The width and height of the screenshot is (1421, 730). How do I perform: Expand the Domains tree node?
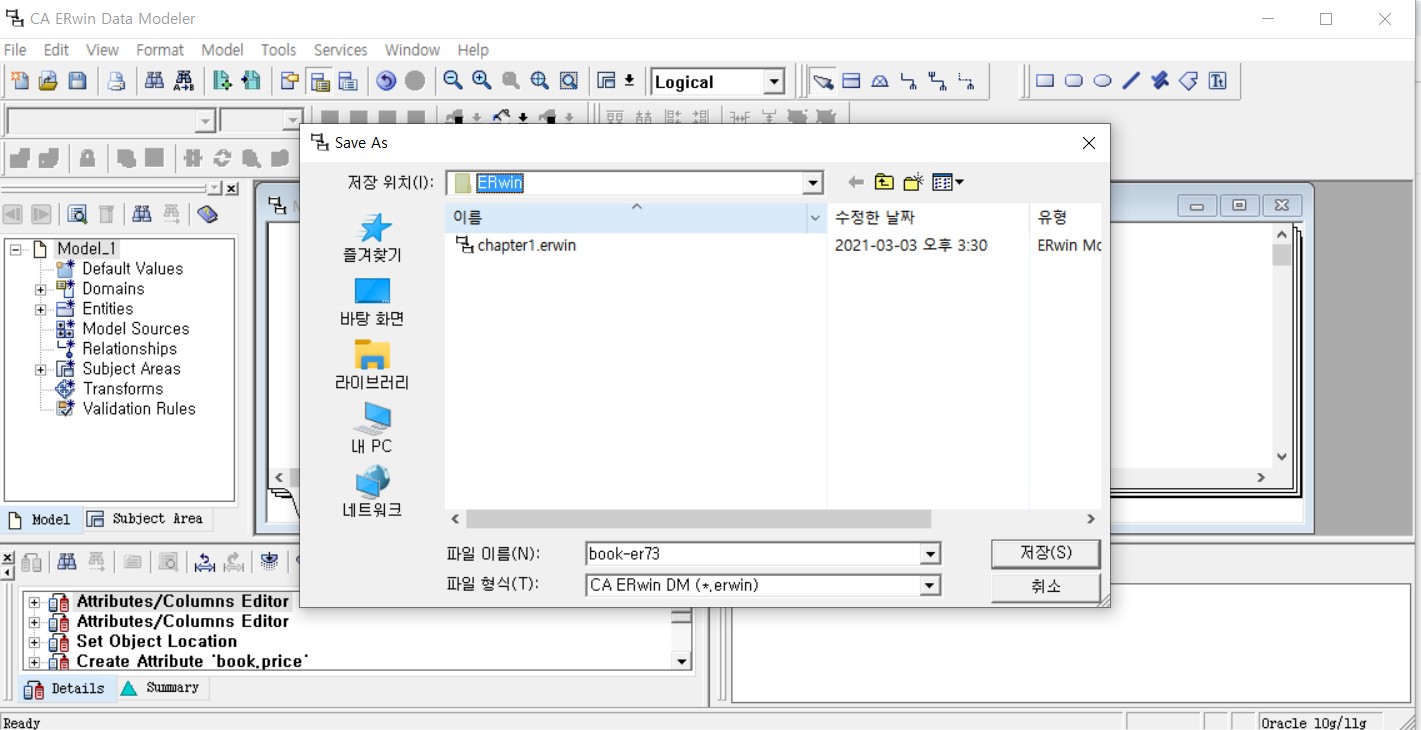41,290
